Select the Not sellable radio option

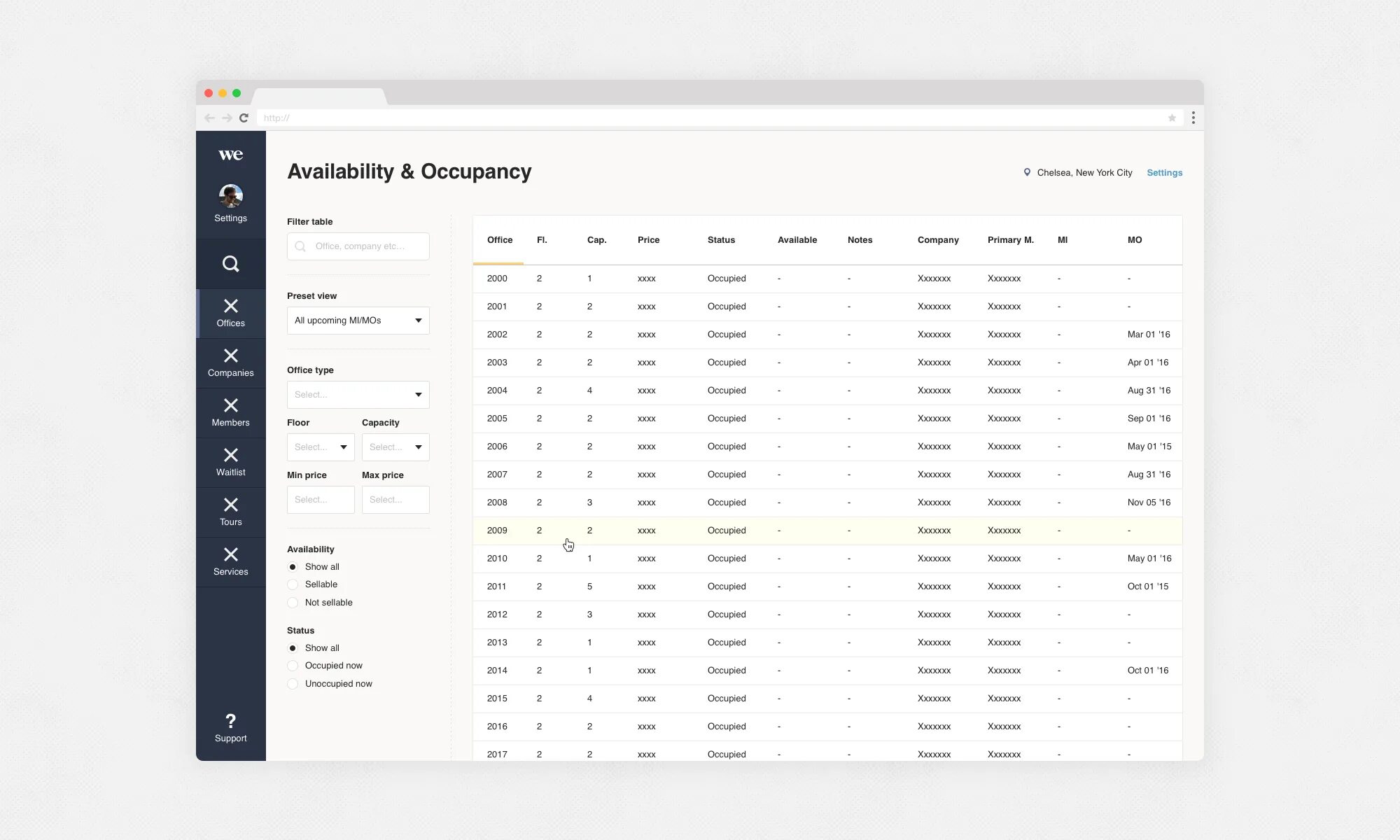tap(293, 603)
